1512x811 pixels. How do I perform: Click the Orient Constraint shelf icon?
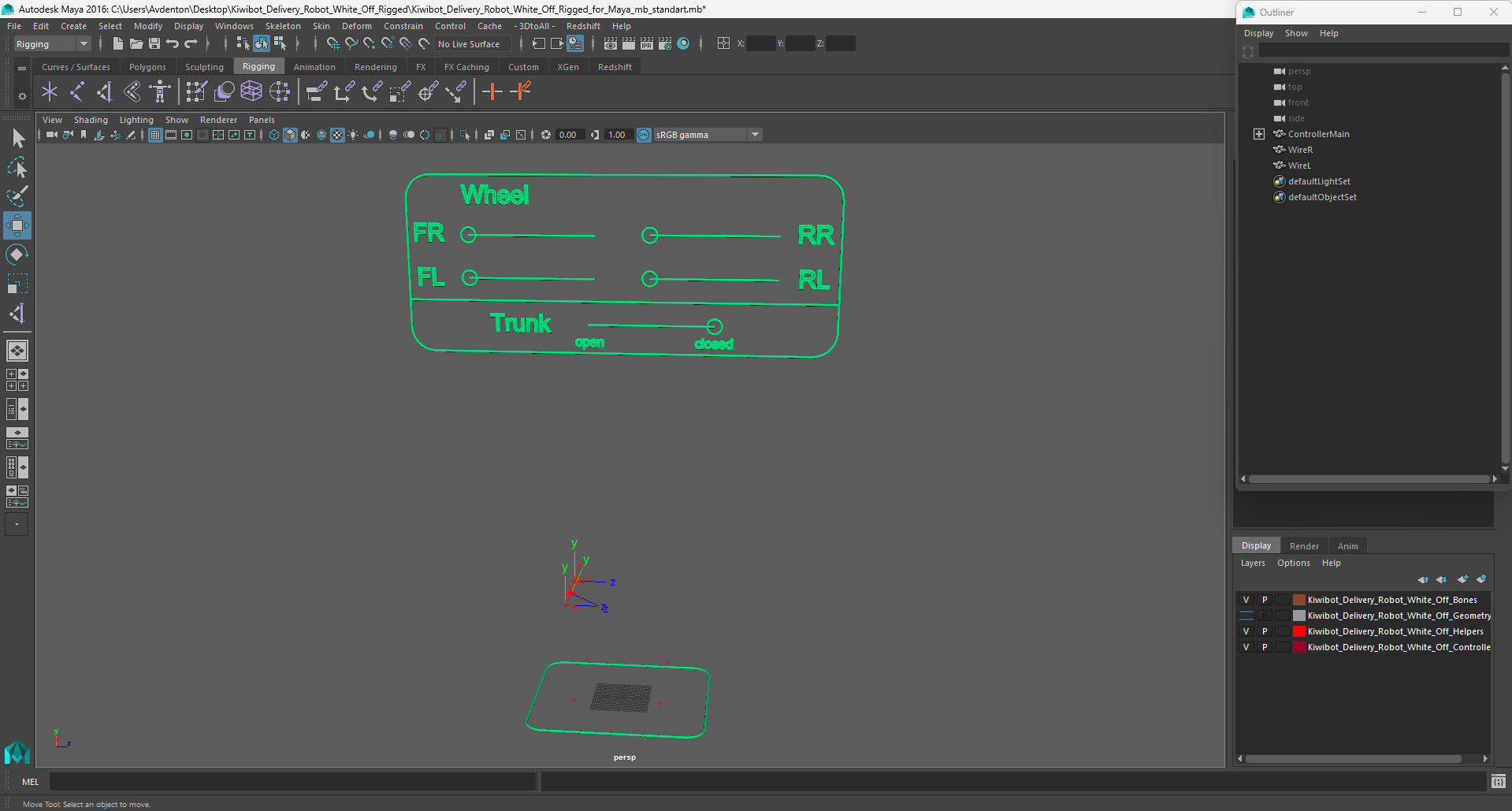(372, 91)
